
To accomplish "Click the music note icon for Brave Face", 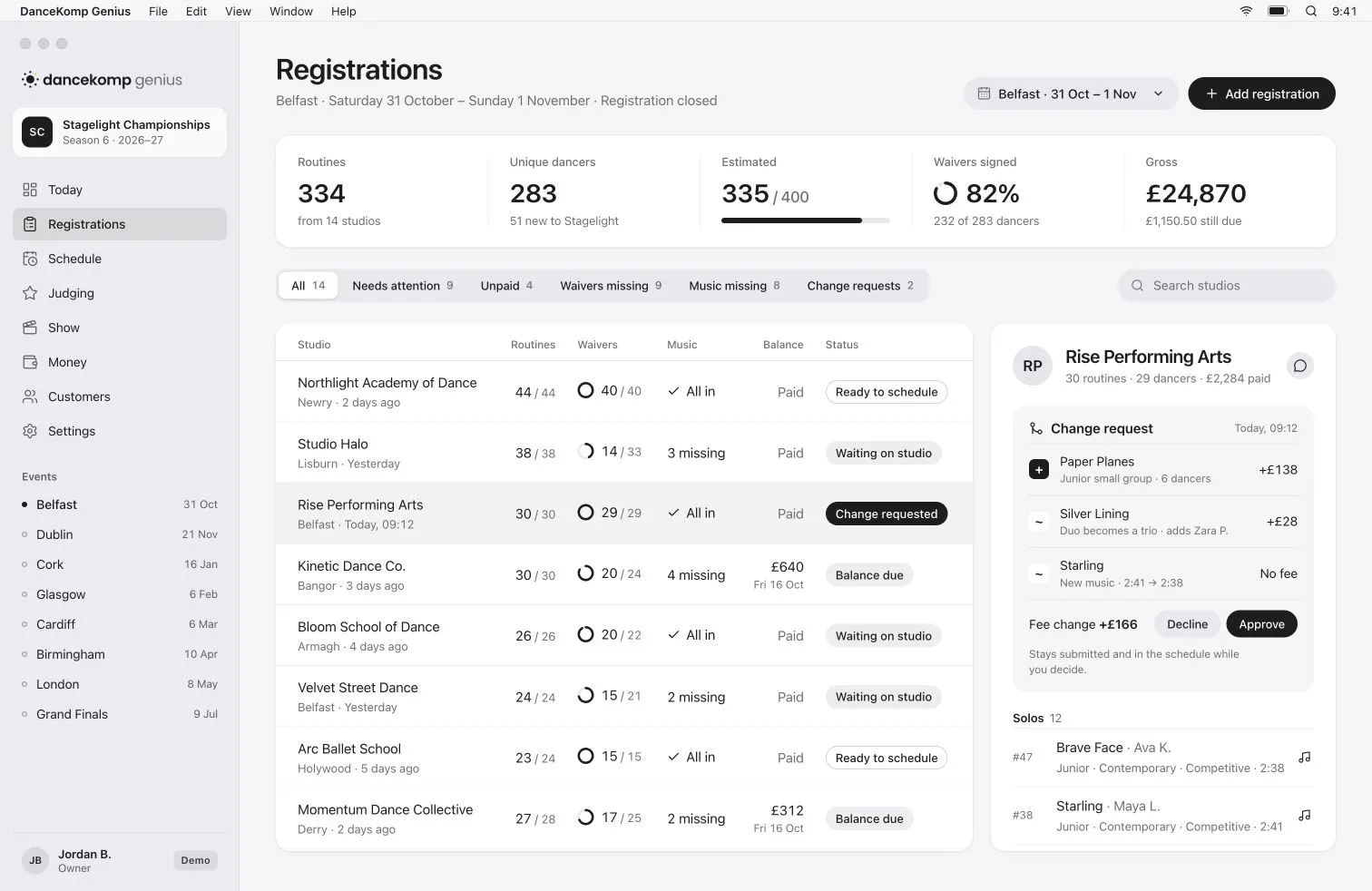I will [x=1305, y=757].
